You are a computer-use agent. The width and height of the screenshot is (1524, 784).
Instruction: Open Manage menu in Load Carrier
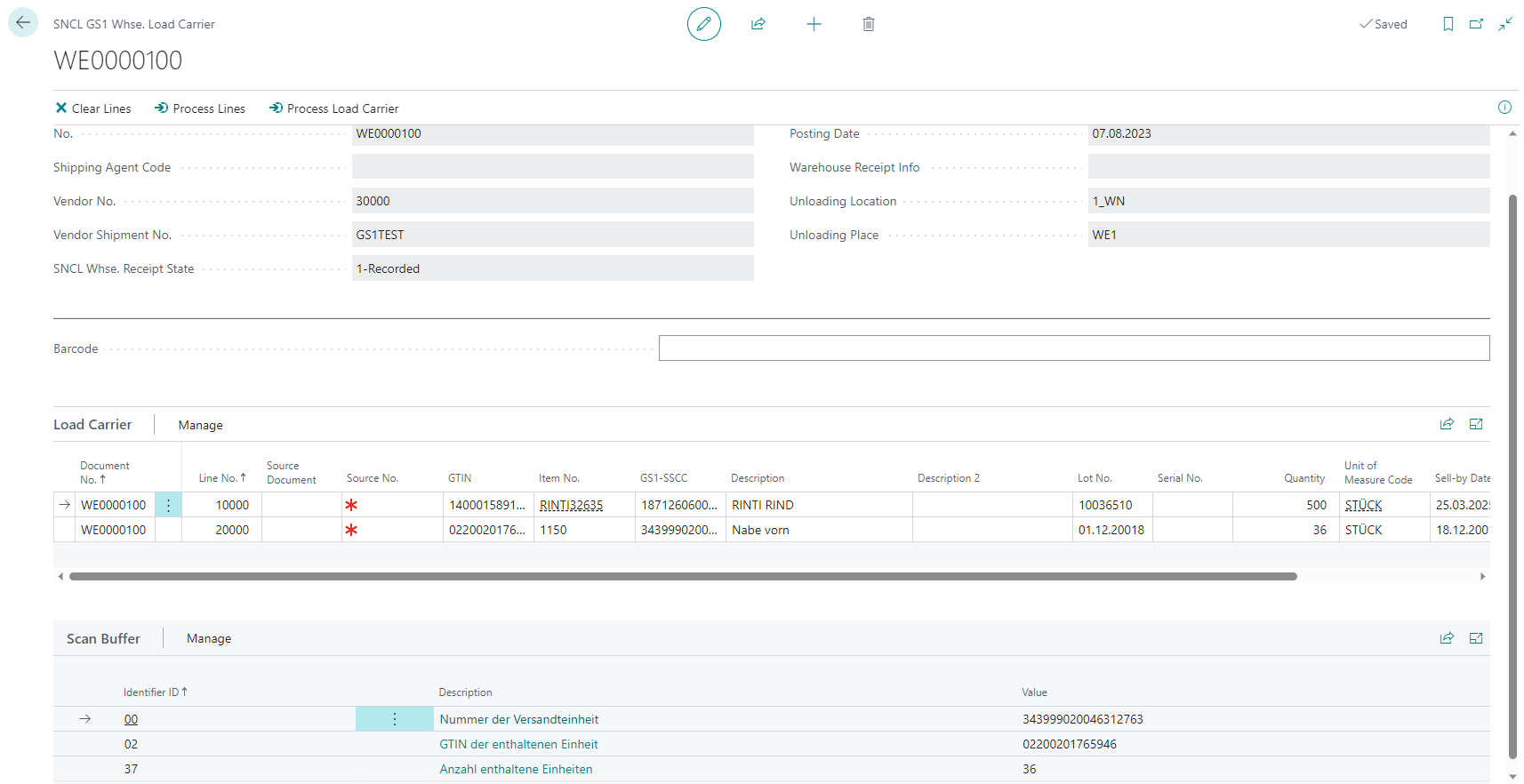(200, 425)
